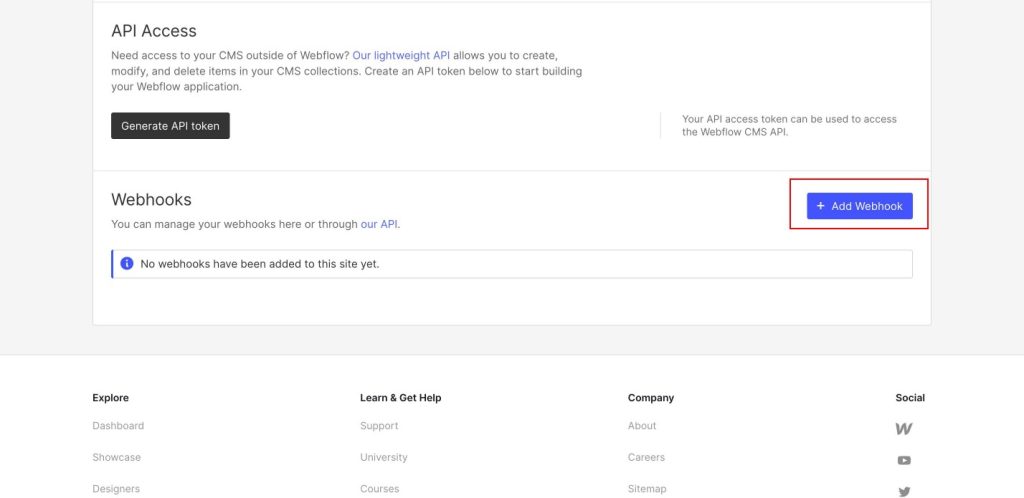Click the Generate API token button
Screen dimensions: 1024x498
coord(170,126)
